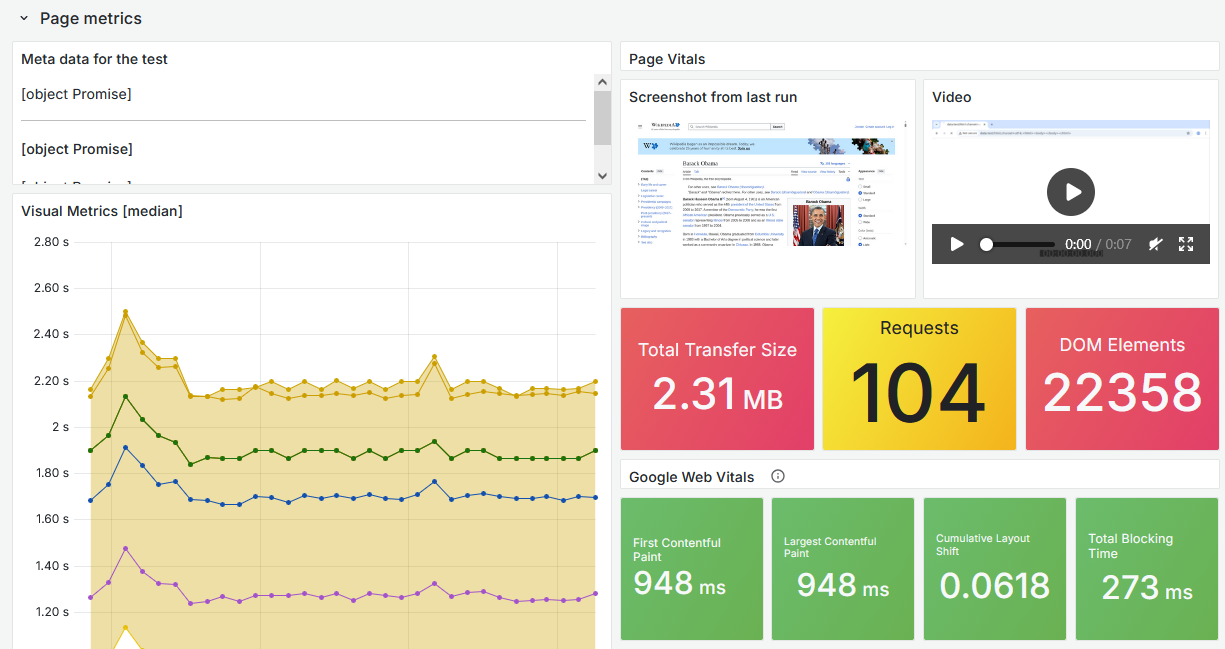Click the Video panel title
Image resolution: width=1225 pixels, height=649 pixels.
(x=951, y=97)
